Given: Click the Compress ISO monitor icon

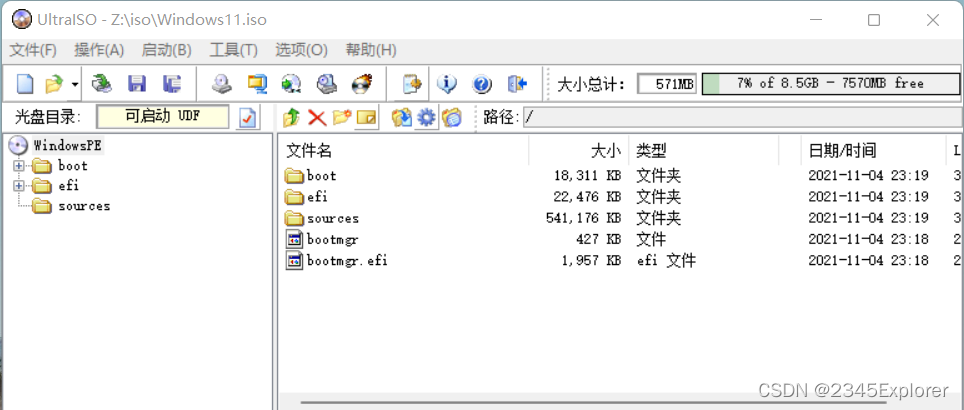Looking at the screenshot, I should point(256,84).
